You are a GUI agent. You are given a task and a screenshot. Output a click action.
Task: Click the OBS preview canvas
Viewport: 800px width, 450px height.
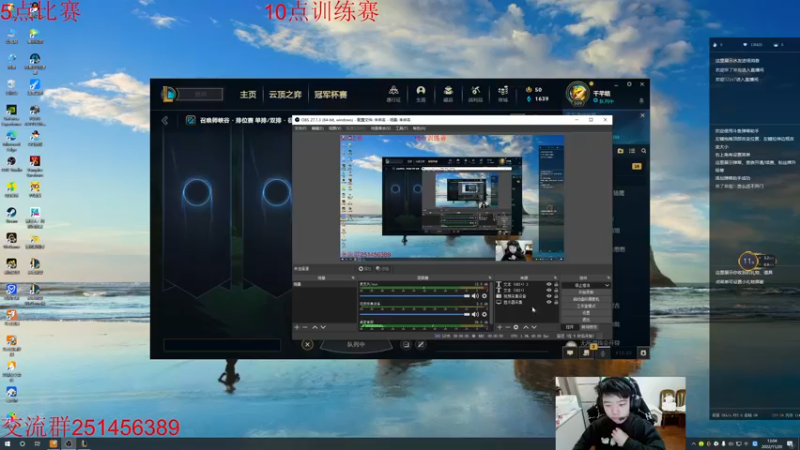[452, 198]
